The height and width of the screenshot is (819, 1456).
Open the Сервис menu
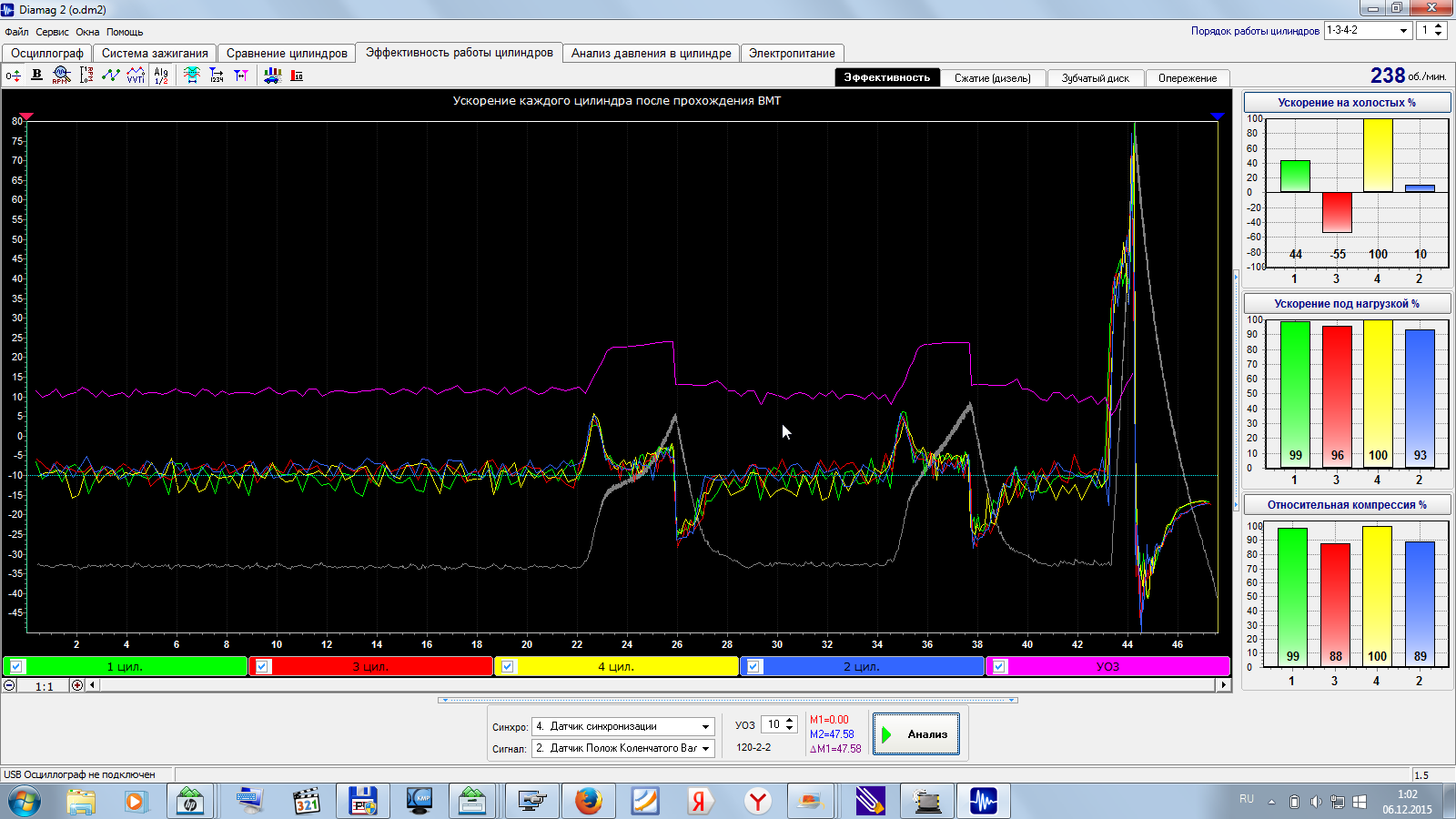(52, 32)
